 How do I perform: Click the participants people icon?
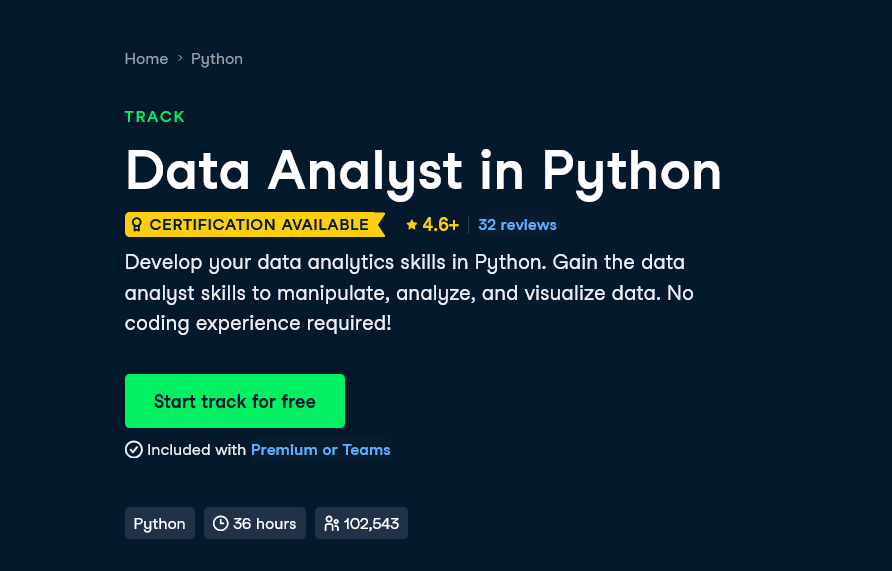point(332,524)
